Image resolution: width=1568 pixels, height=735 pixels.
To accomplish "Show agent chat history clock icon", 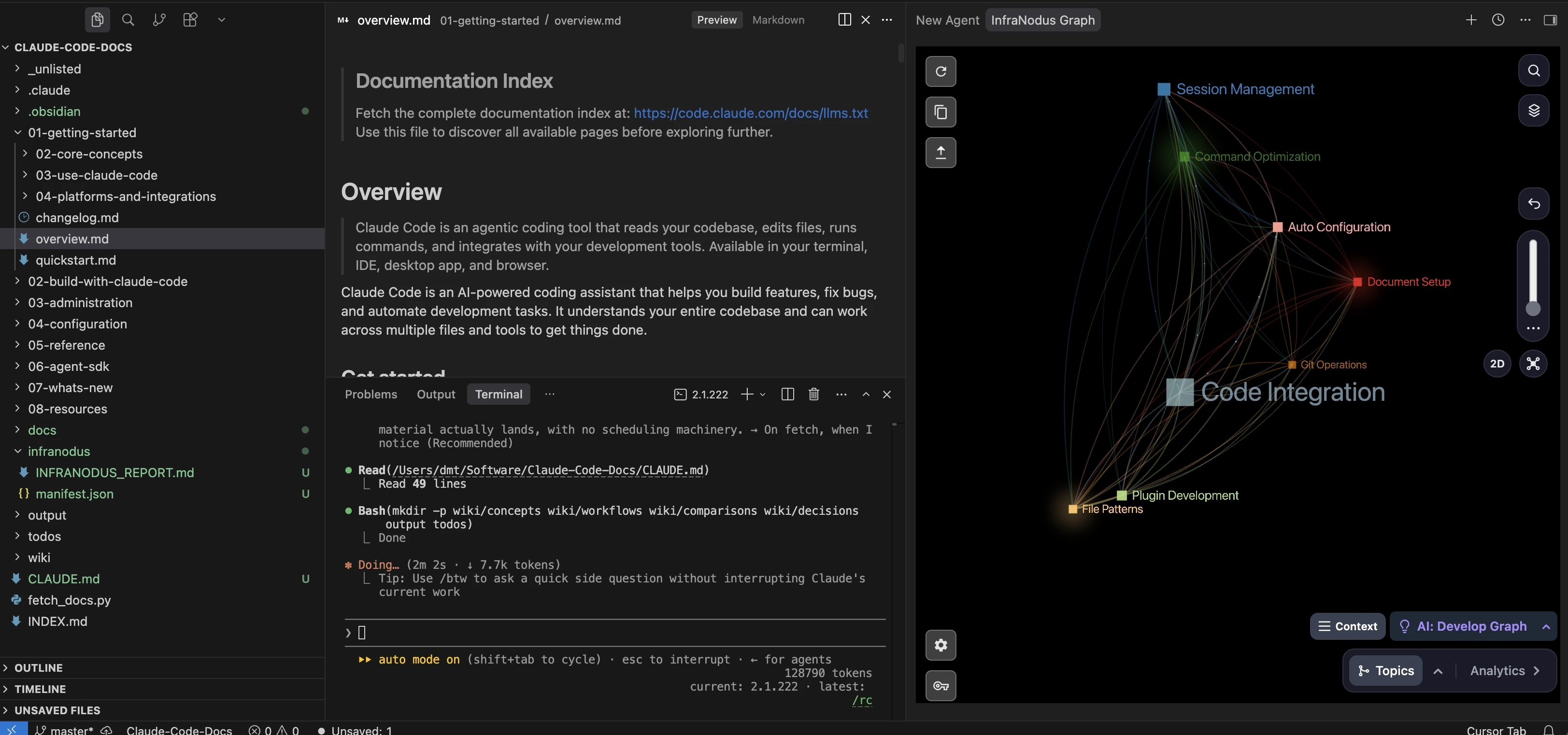I will pos(1498,20).
